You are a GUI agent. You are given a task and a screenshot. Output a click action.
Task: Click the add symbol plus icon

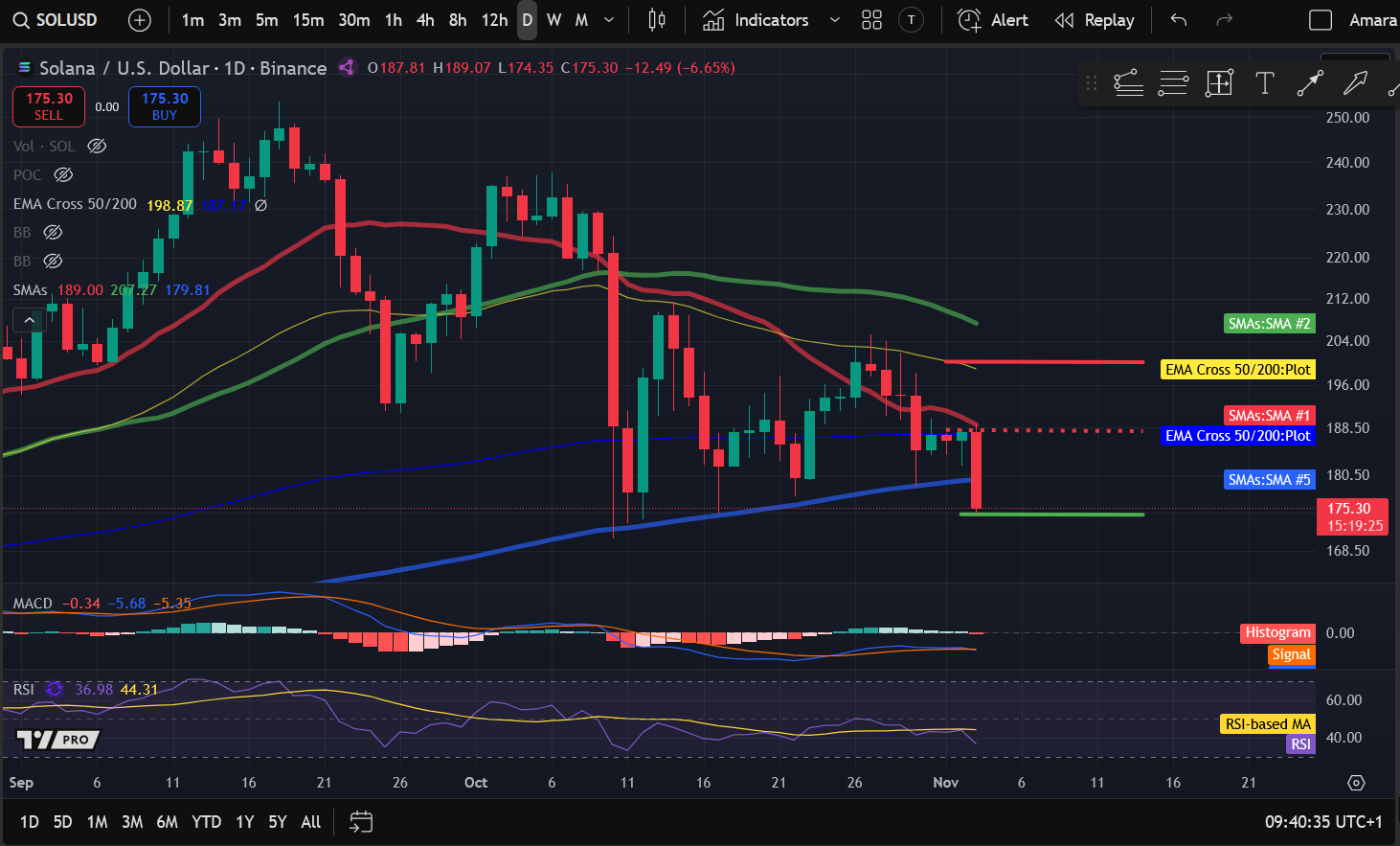pyautogui.click(x=140, y=19)
